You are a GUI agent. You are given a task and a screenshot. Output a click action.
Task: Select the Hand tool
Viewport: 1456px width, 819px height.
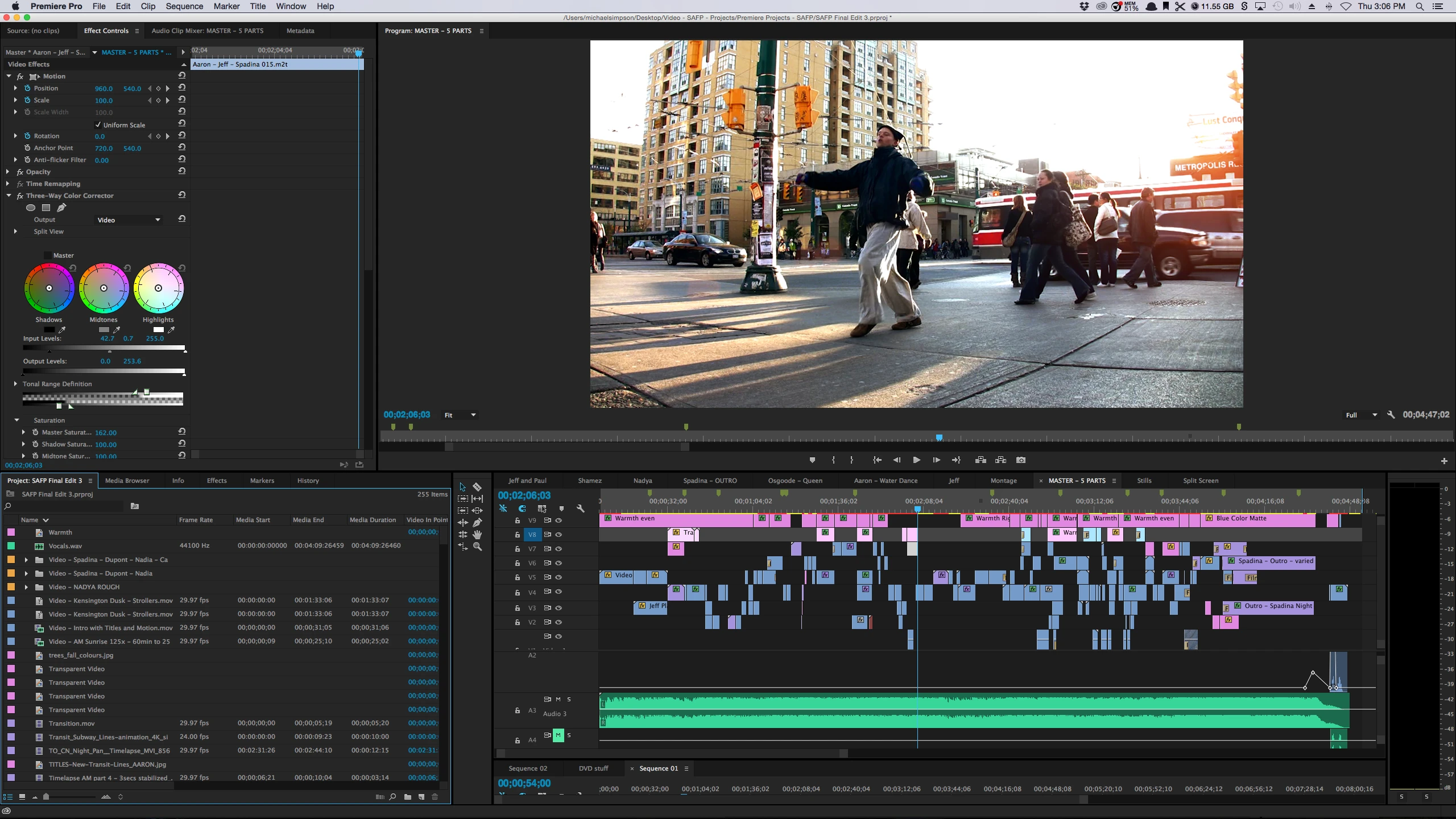click(x=477, y=534)
